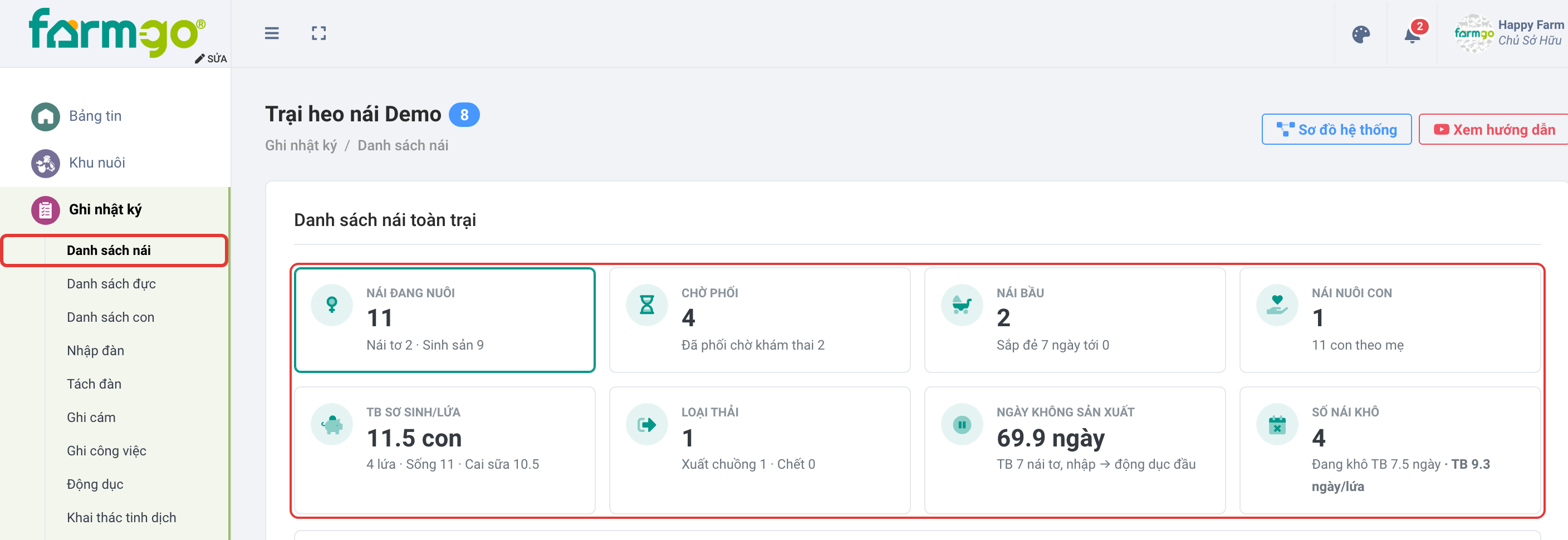1568x540 pixels.
Task: Click 'Đã phối chờ khám thai 2' text
Action: [x=752, y=345]
